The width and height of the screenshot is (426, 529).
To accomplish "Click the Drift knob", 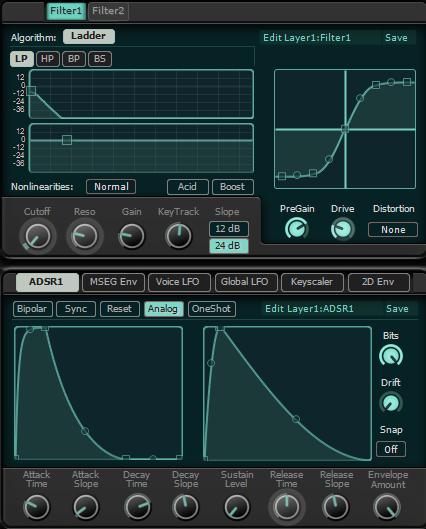I will (391, 403).
